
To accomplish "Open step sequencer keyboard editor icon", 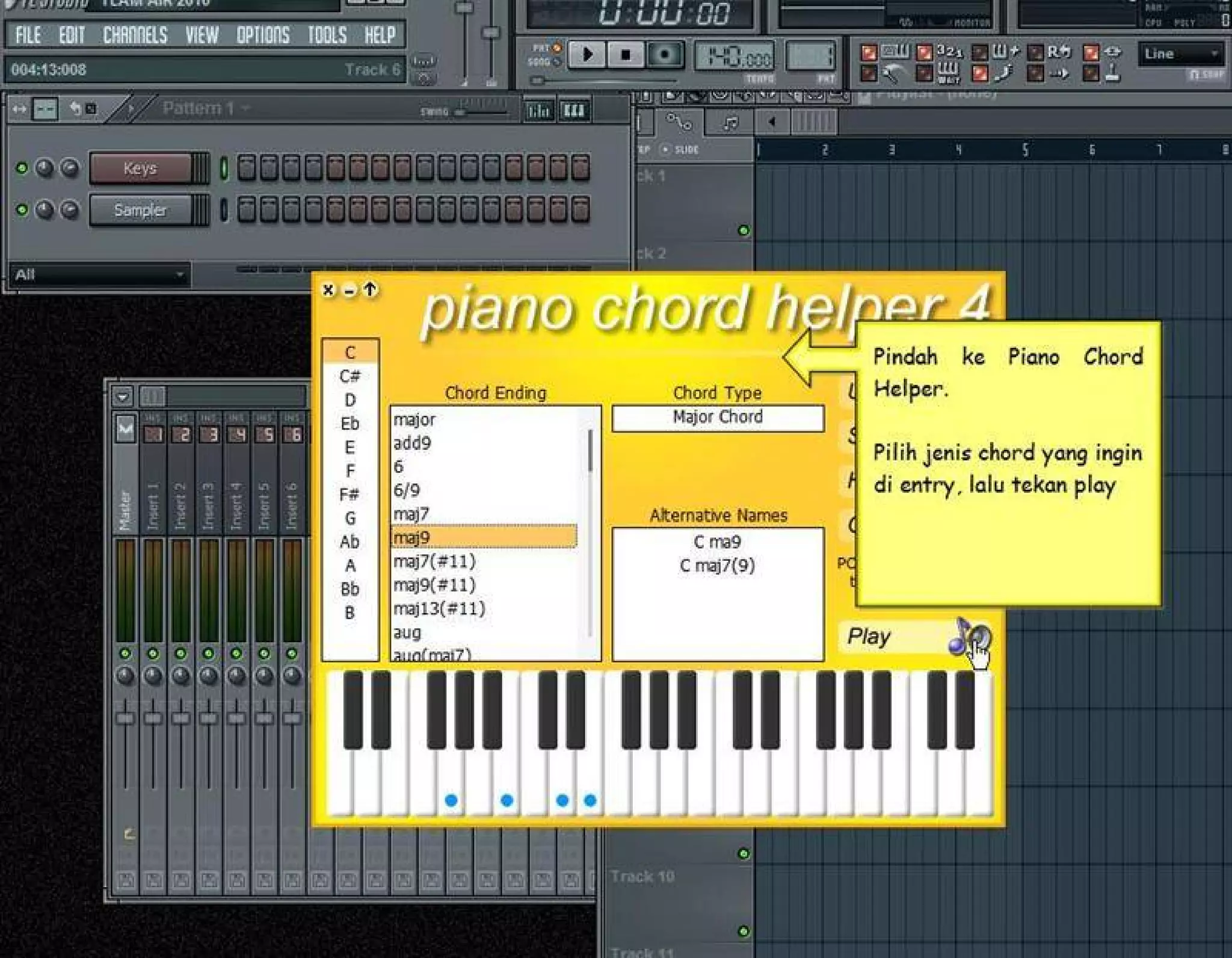I will (x=574, y=111).
